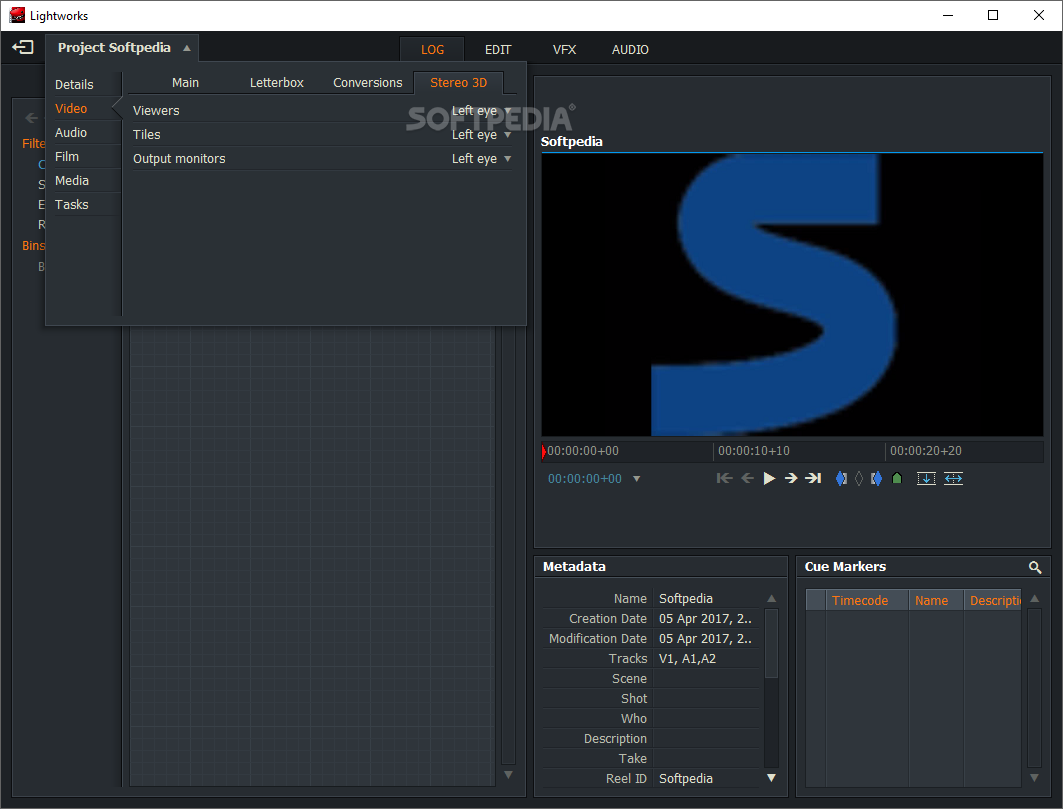Click the insert into edit icon

pos(926,479)
